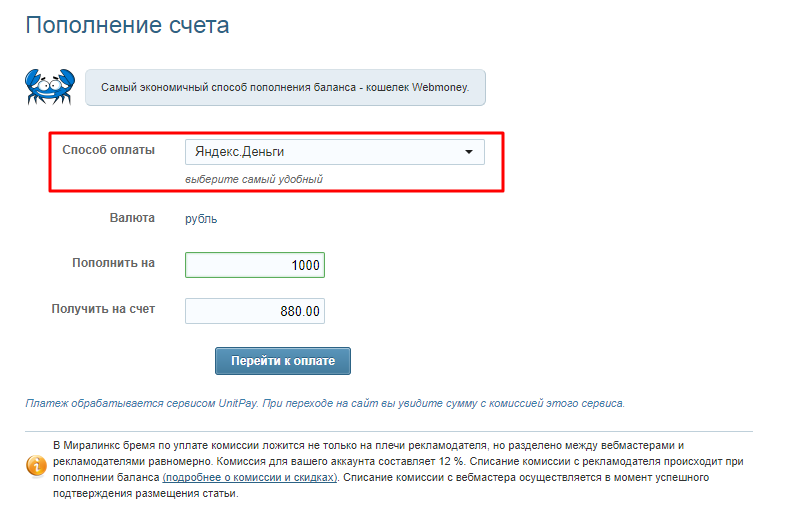Image resolution: width=799 pixels, height=519 pixels.
Task: Click the hint 'выберите самый удобный'
Action: click(254, 179)
